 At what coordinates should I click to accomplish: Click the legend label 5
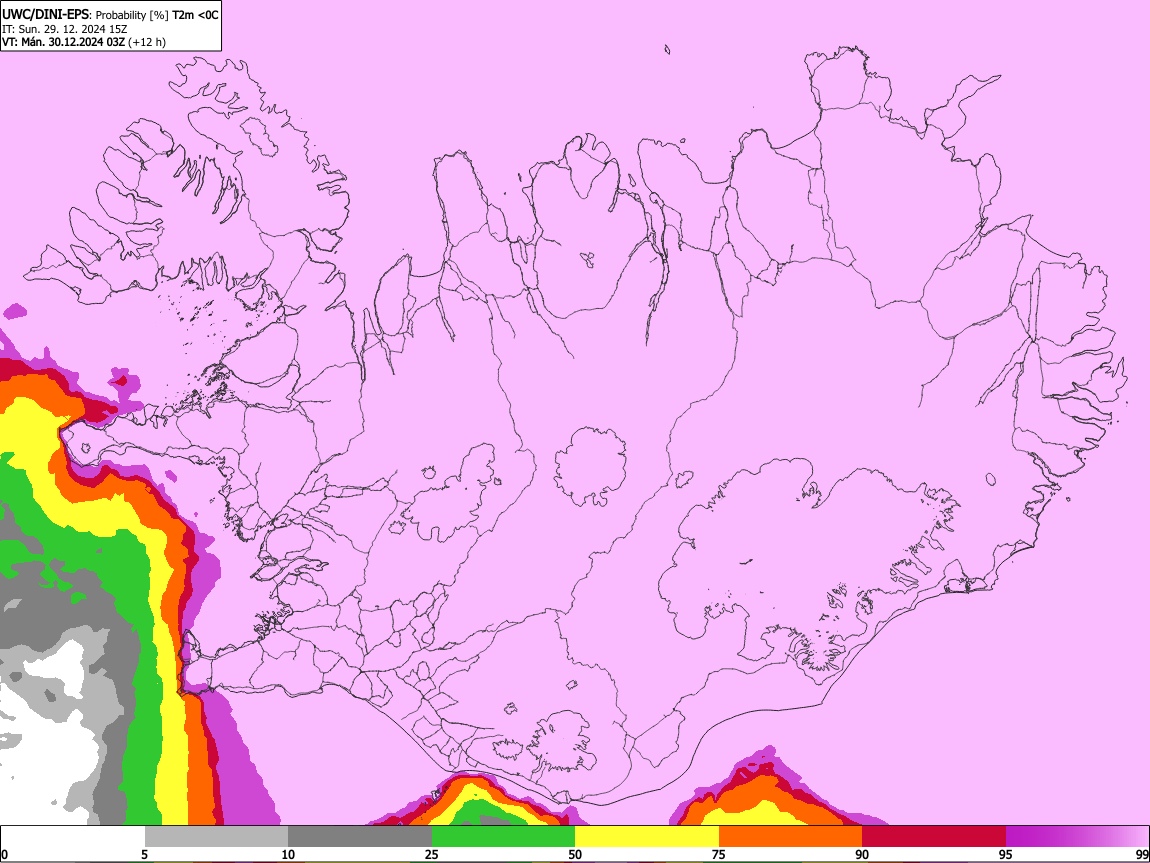(x=144, y=855)
